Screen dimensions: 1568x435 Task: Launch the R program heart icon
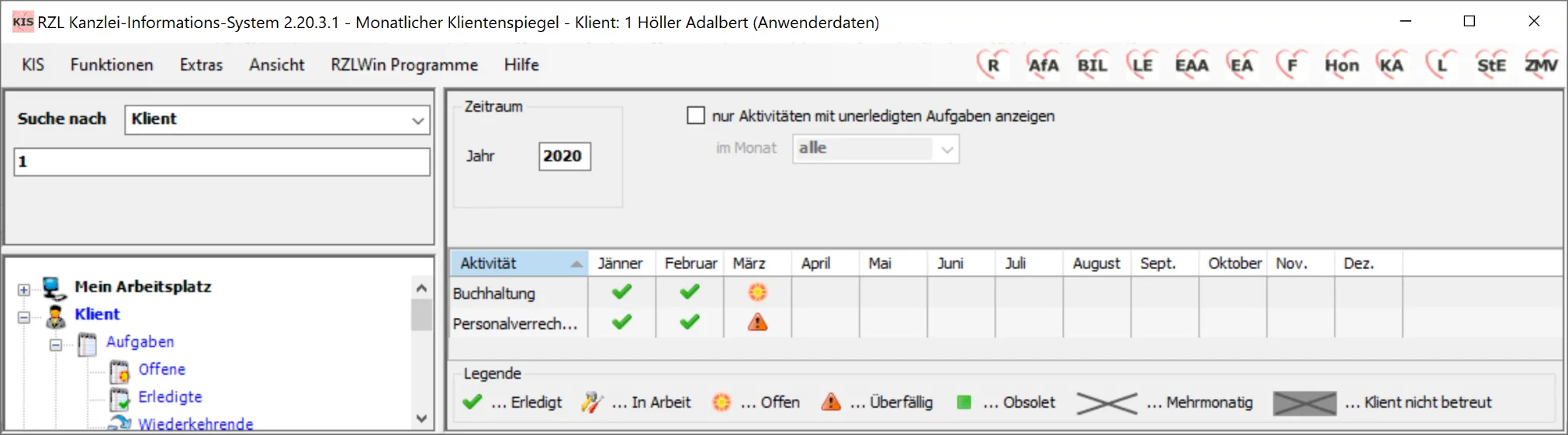pyautogui.click(x=992, y=64)
